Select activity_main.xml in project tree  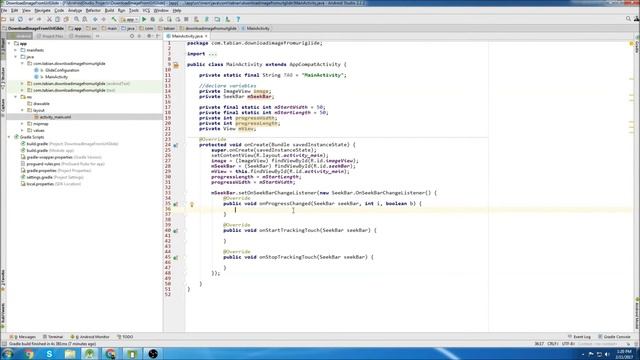click(x=55, y=117)
